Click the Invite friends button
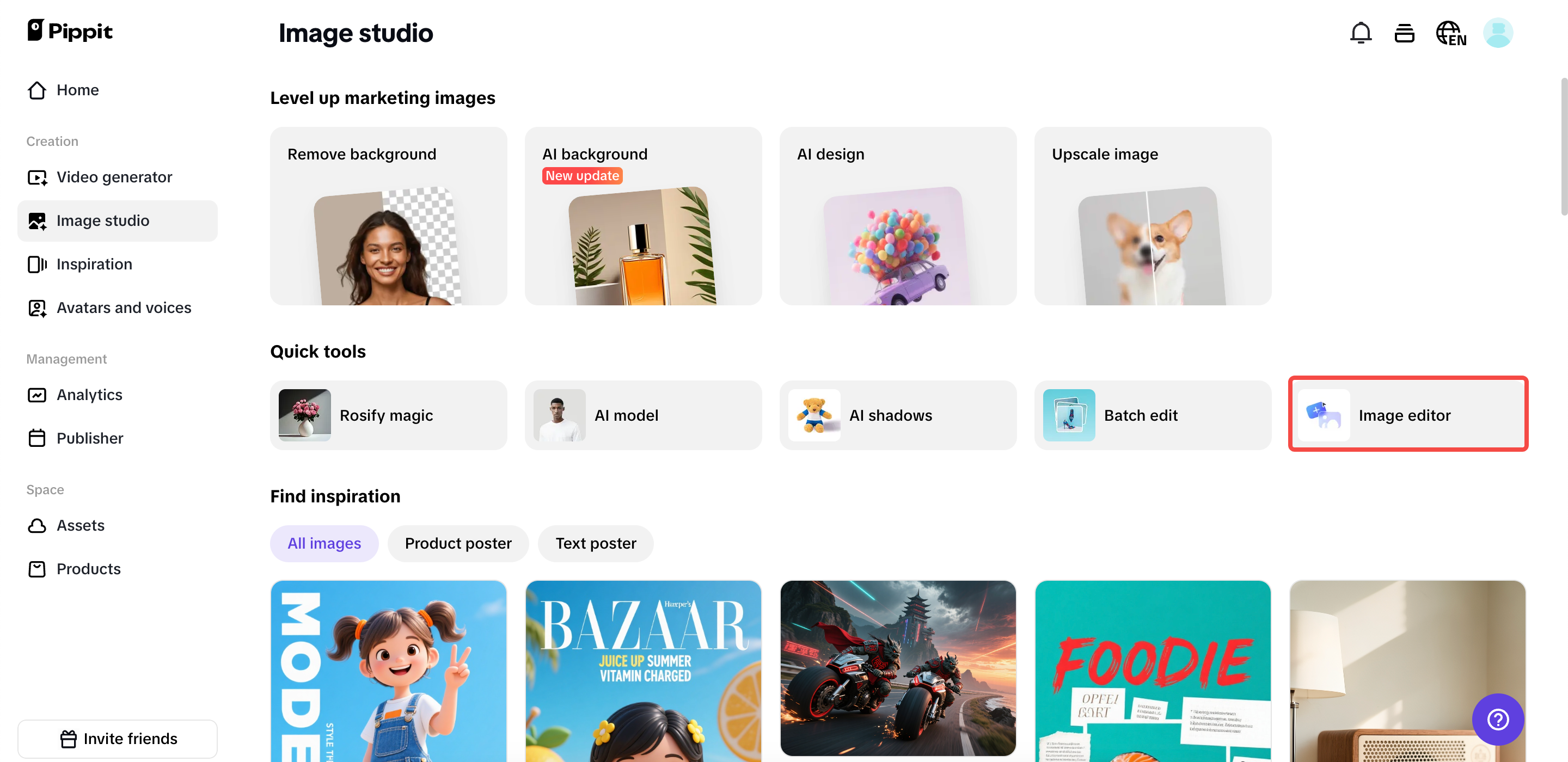 point(118,739)
